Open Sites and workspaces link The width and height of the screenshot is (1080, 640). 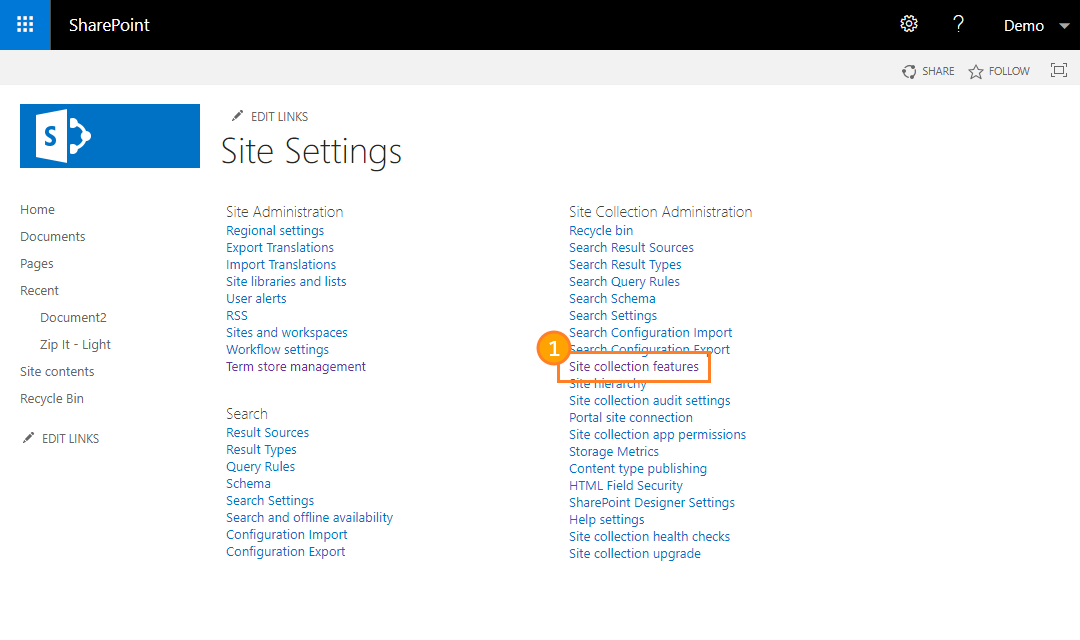[287, 332]
